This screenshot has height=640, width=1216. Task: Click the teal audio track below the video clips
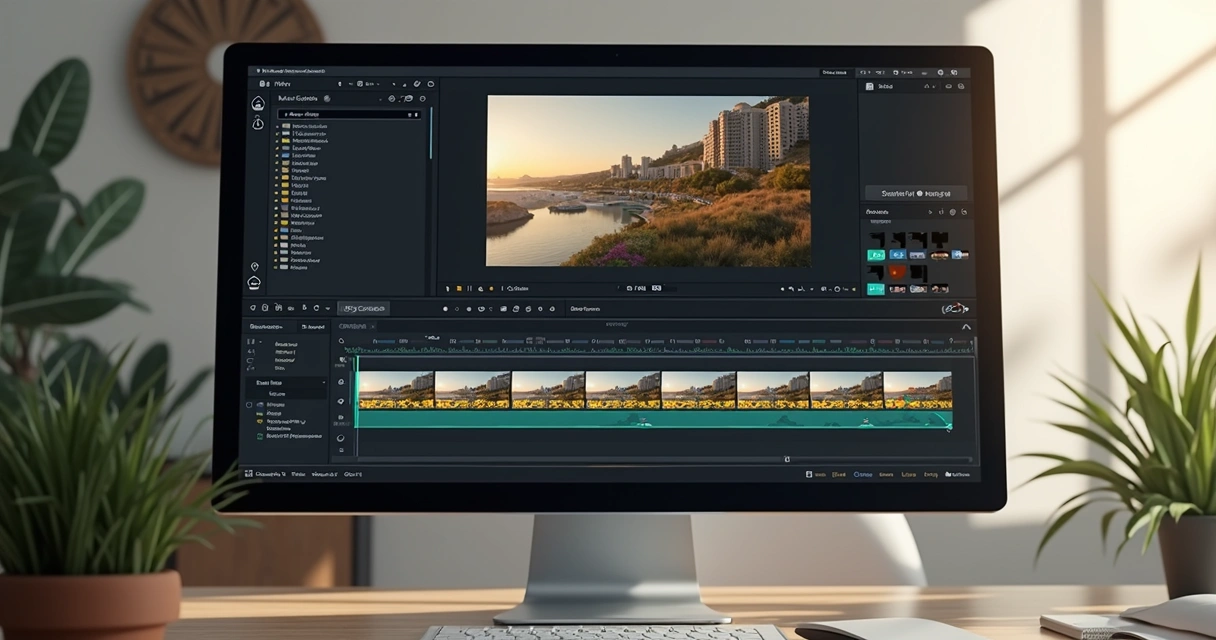point(654,419)
